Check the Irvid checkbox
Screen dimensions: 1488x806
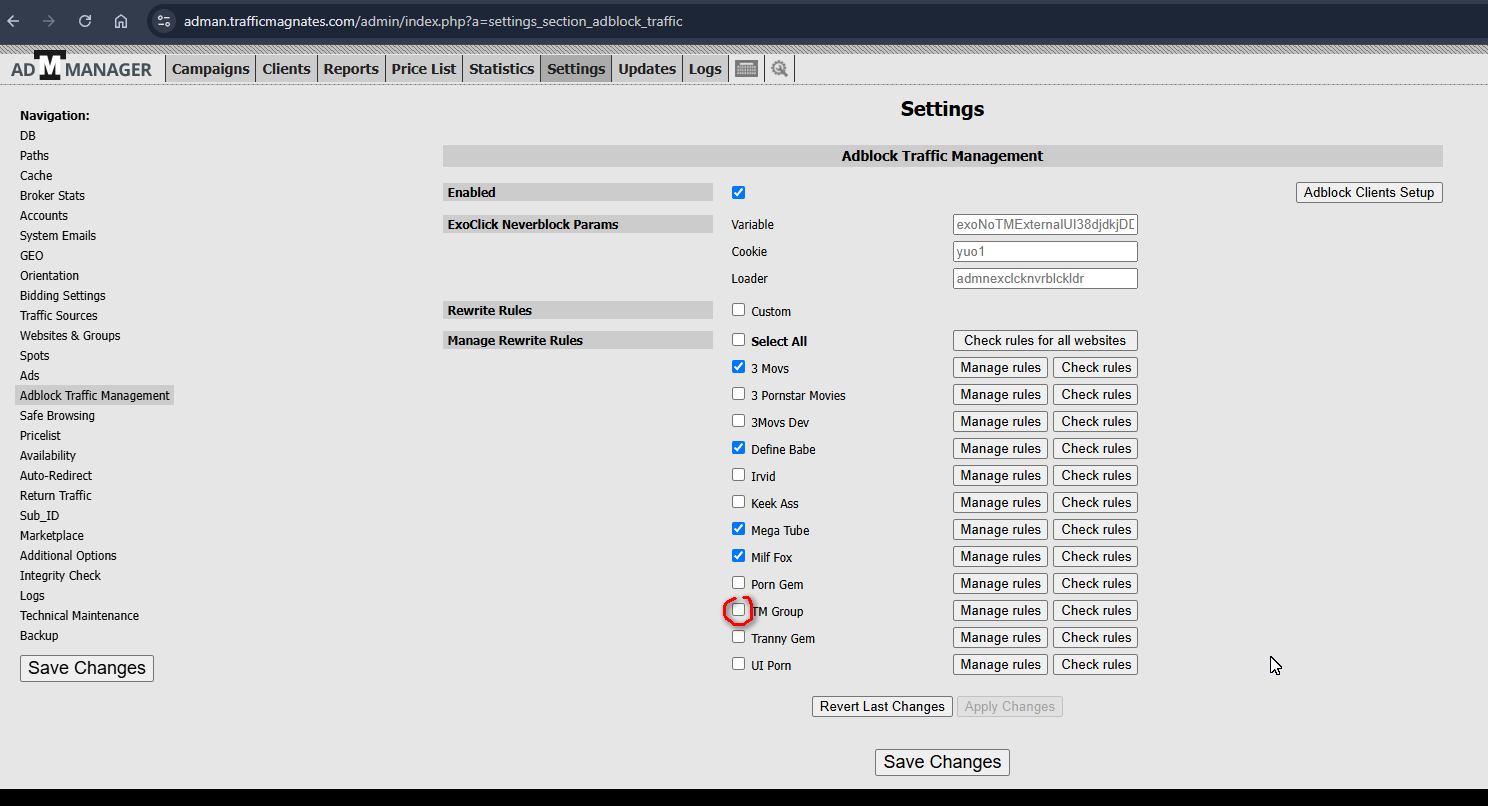point(738,475)
